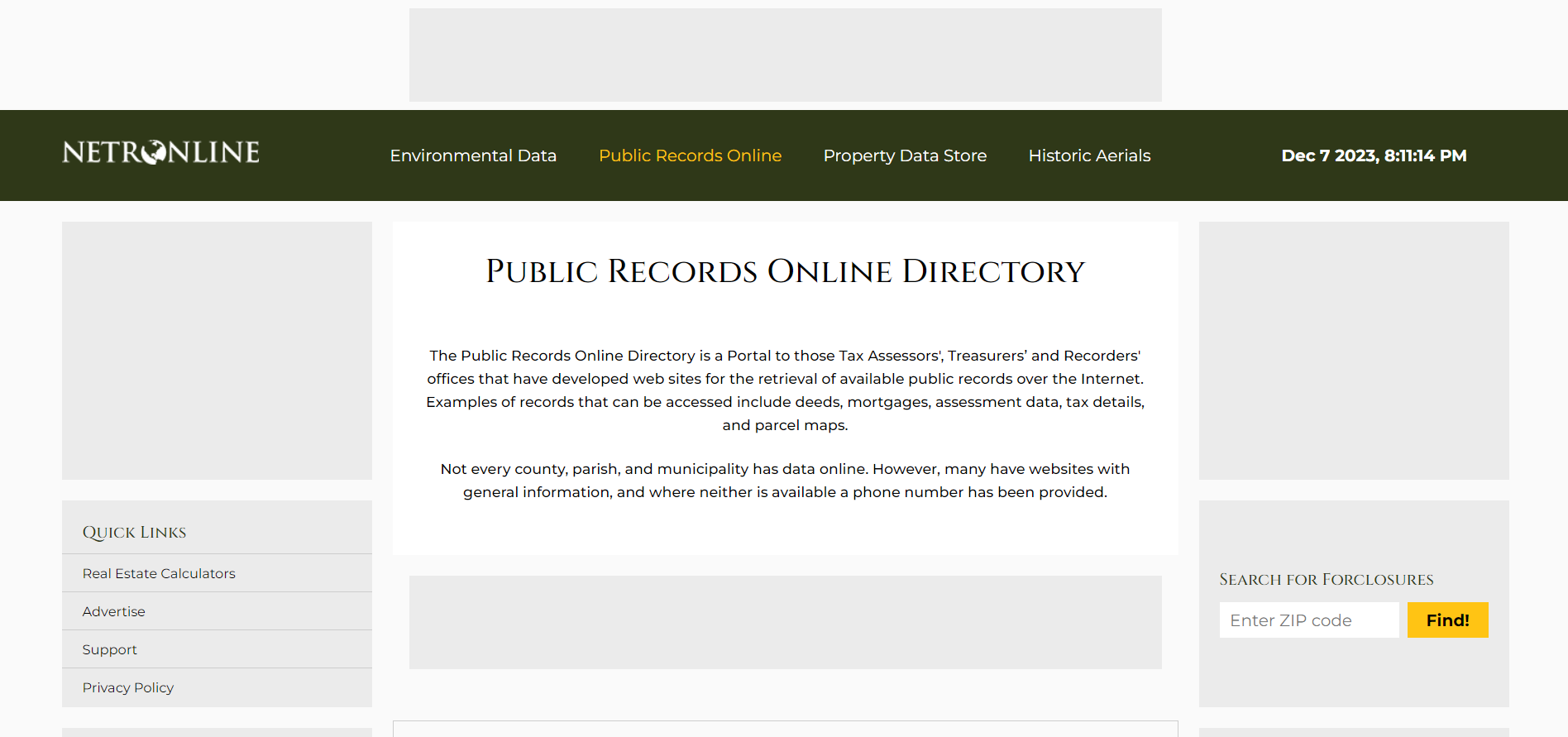Click the banner ad below the directory description
The width and height of the screenshot is (1568, 737).
[x=785, y=622]
